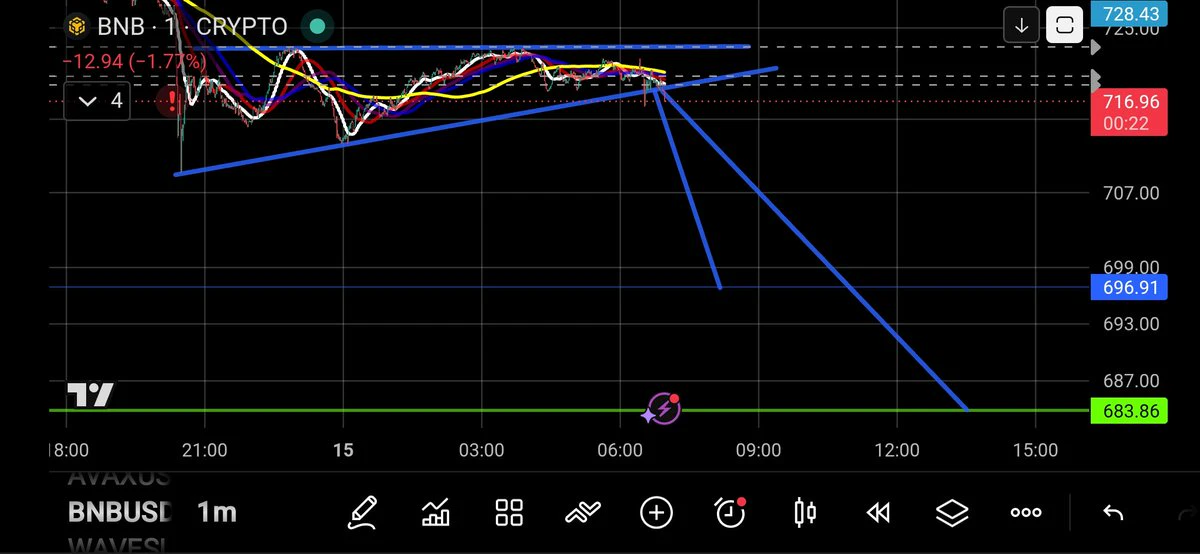Tap the 09:00 time axis label
Viewport: 1200px width, 554px height.
758,451
